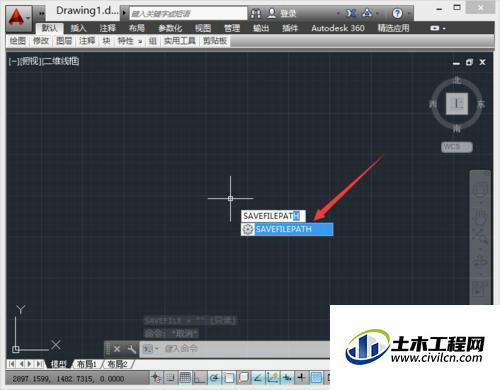
Task: Open the dropdown after the 登录 sign-in label
Action: (338, 14)
